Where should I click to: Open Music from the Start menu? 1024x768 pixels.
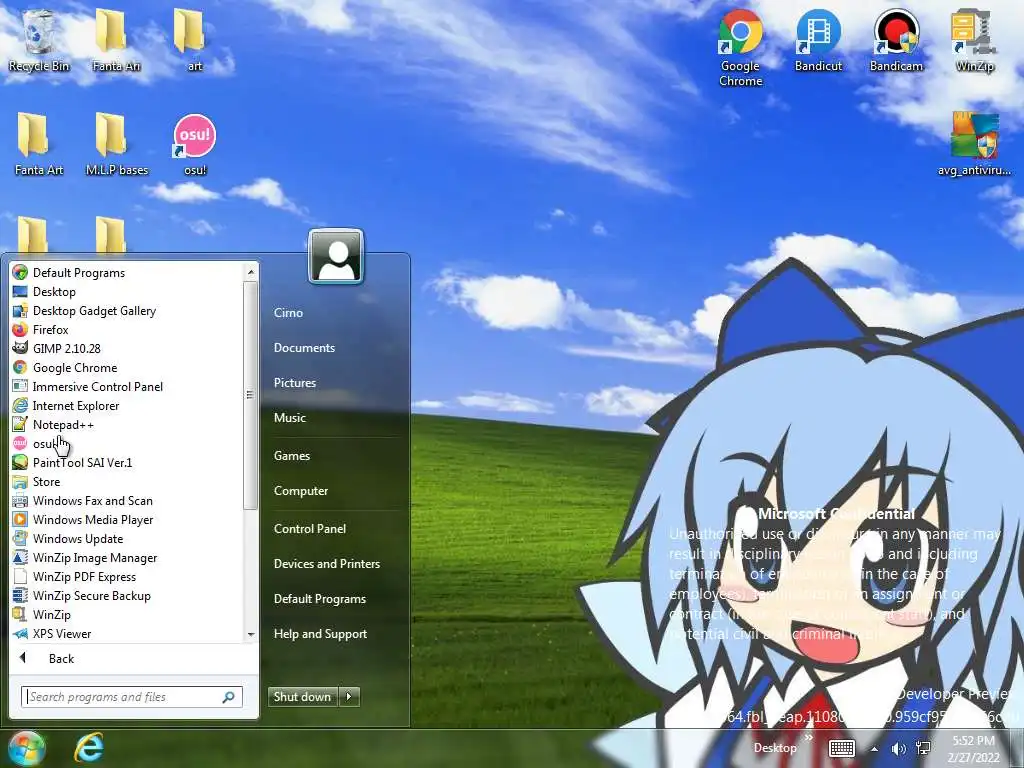(290, 418)
